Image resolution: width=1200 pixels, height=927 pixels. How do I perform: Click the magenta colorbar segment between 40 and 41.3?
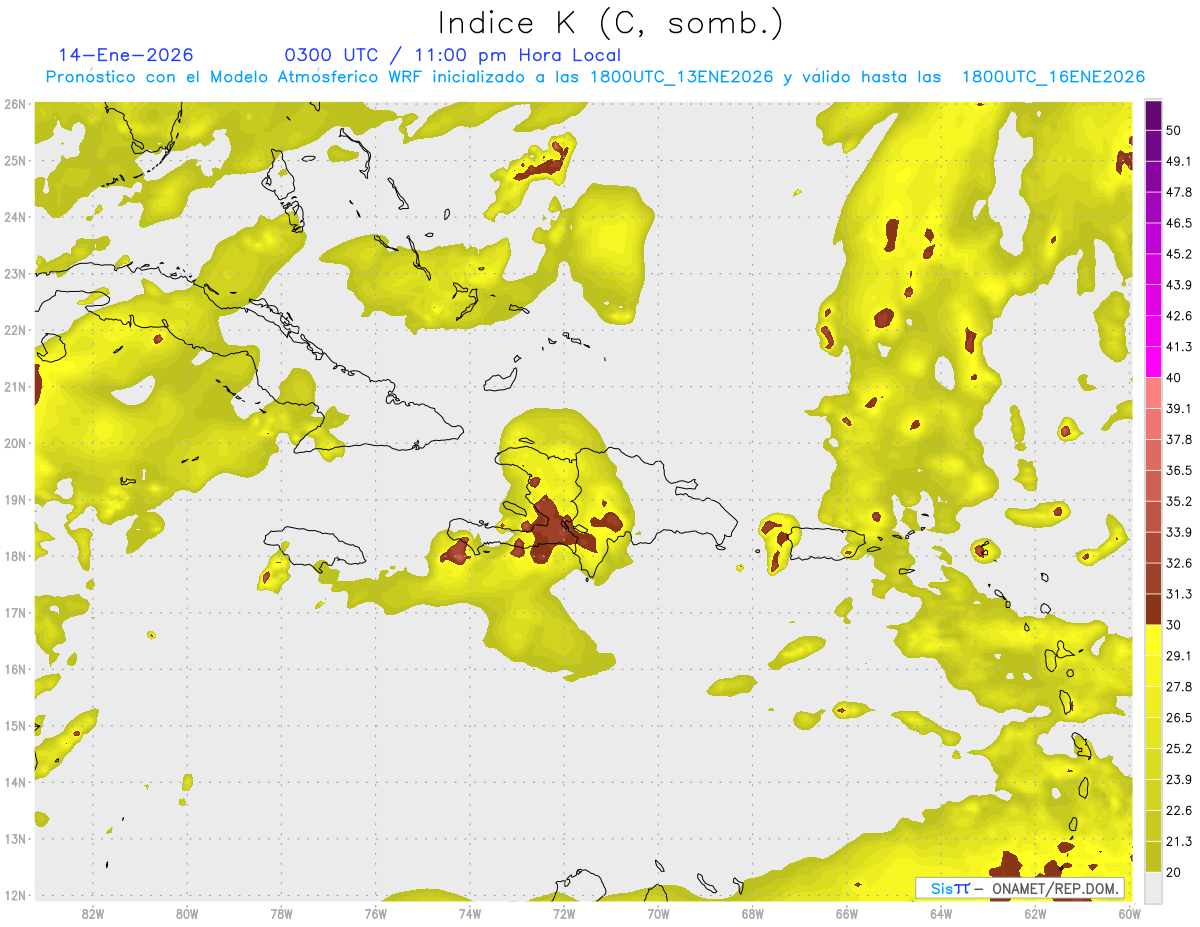point(1153,361)
